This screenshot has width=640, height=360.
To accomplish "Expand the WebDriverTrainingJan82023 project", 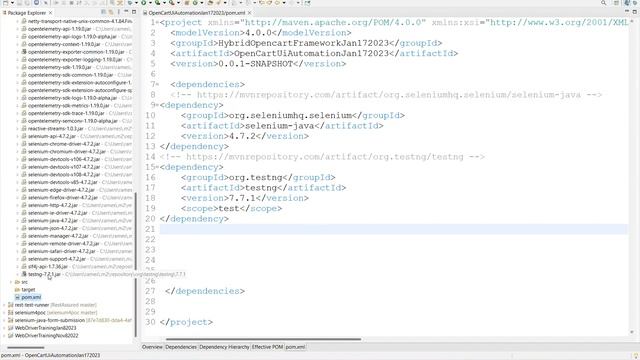I will (4, 328).
